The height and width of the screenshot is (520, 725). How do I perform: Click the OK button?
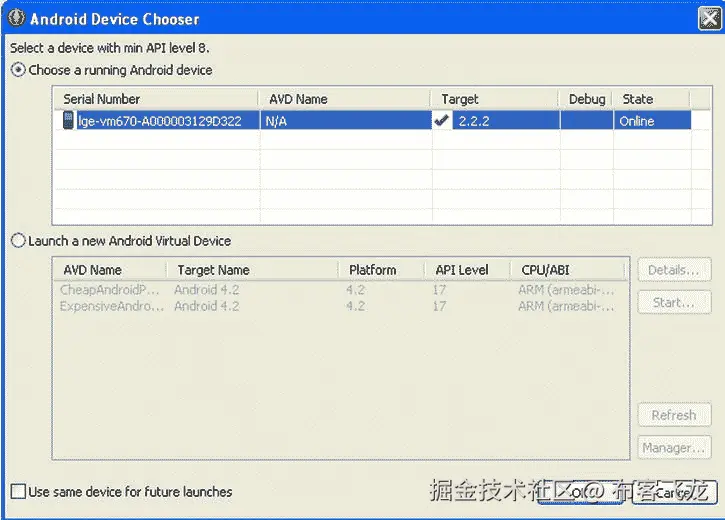(x=579, y=492)
